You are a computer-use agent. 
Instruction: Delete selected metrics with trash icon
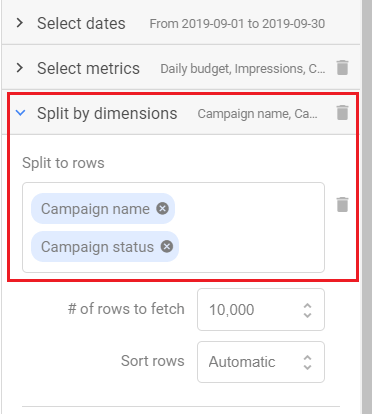342,68
